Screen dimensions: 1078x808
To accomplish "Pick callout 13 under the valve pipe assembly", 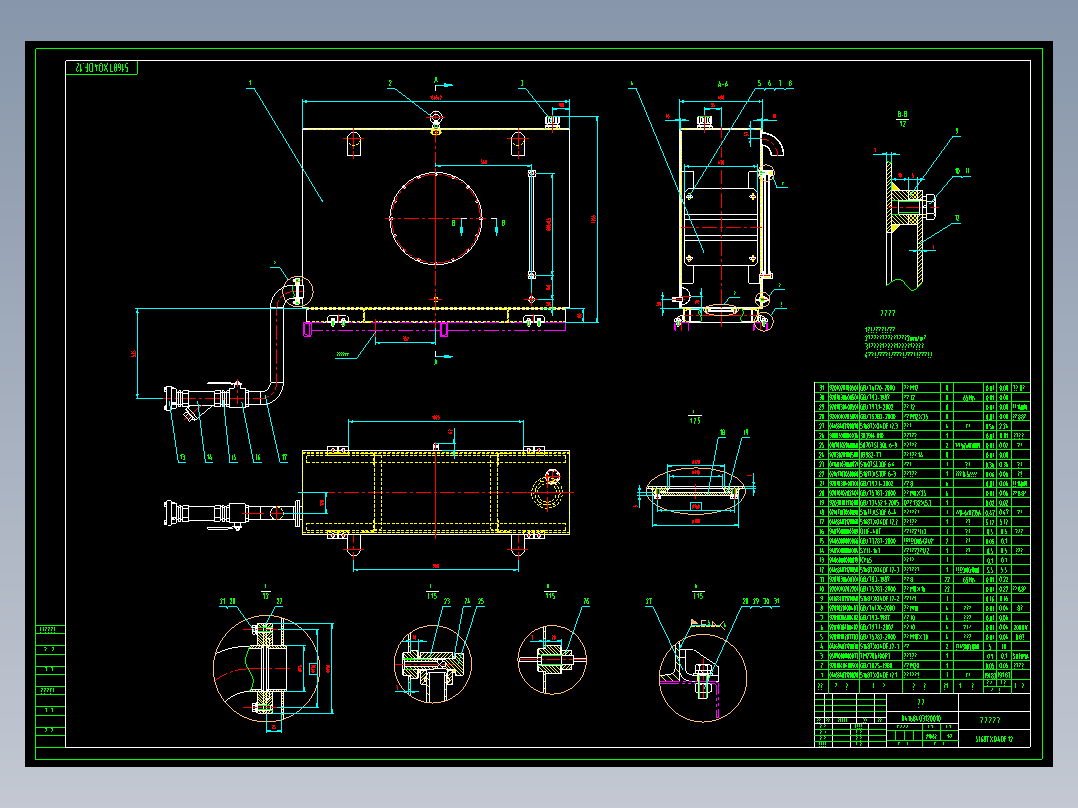I will coord(182,457).
